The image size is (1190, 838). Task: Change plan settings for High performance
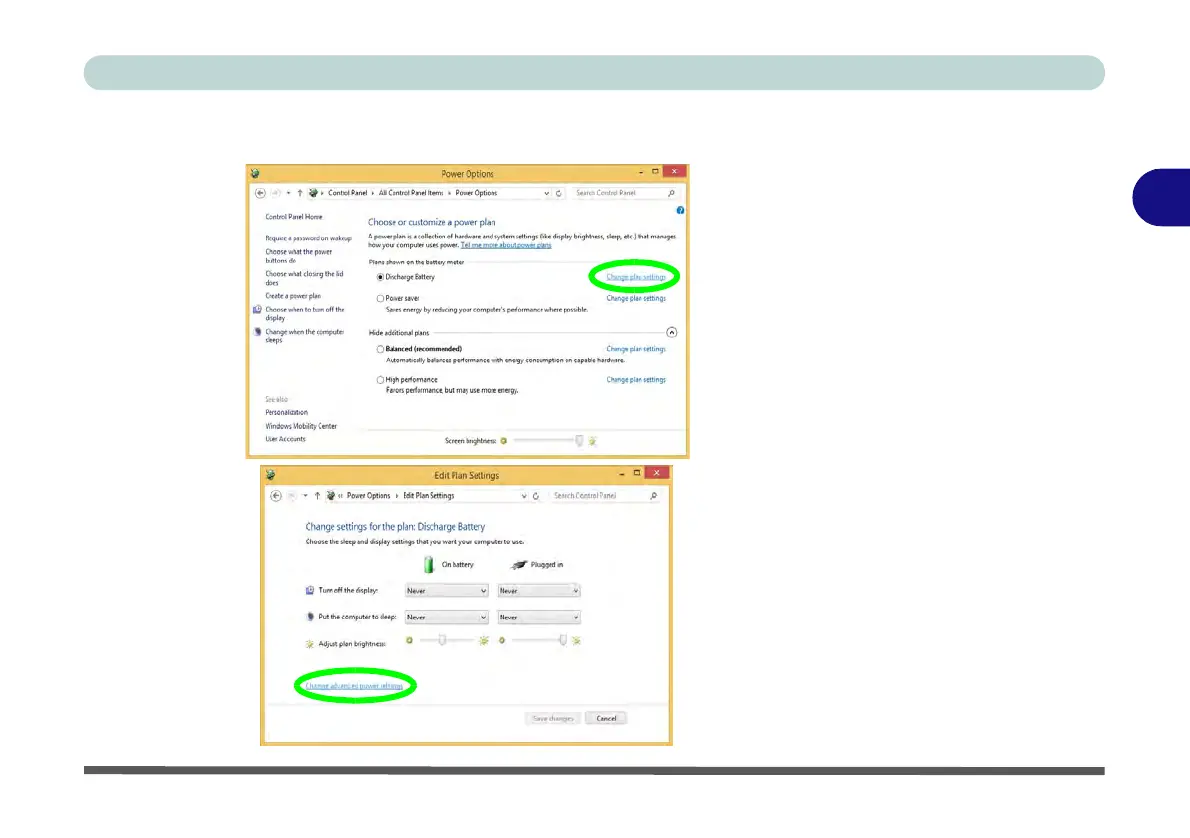tap(636, 380)
